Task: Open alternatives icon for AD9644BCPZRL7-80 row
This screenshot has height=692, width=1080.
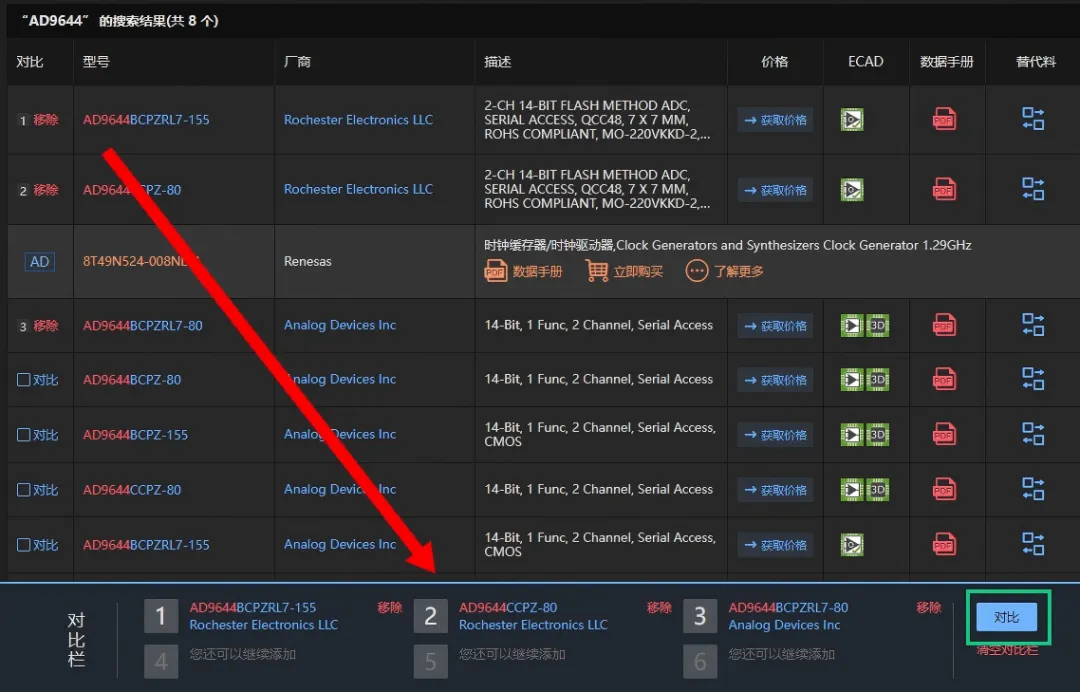Action: pos(1033,324)
